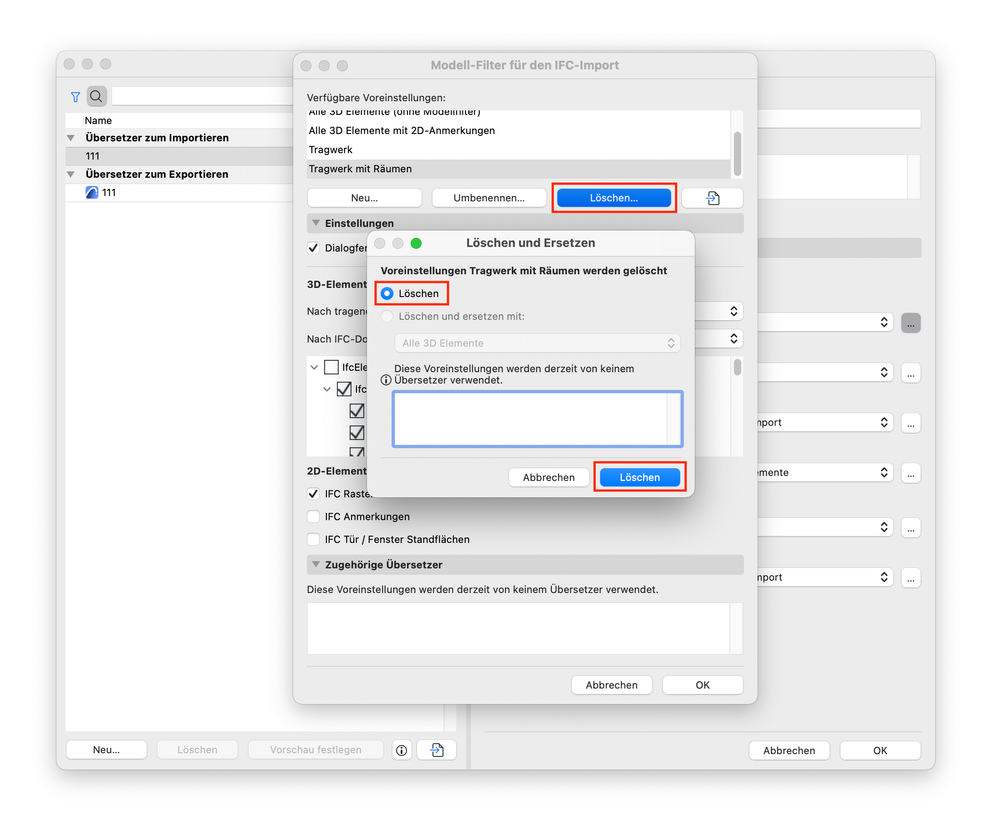
Task: Click the search magnifier icon
Action: tap(96, 96)
